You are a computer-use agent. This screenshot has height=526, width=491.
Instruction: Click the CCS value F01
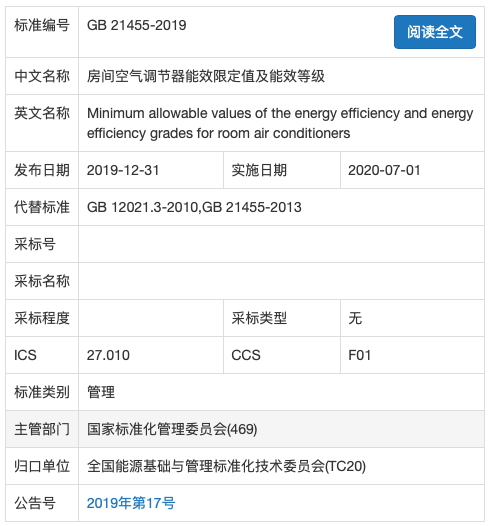pos(359,355)
